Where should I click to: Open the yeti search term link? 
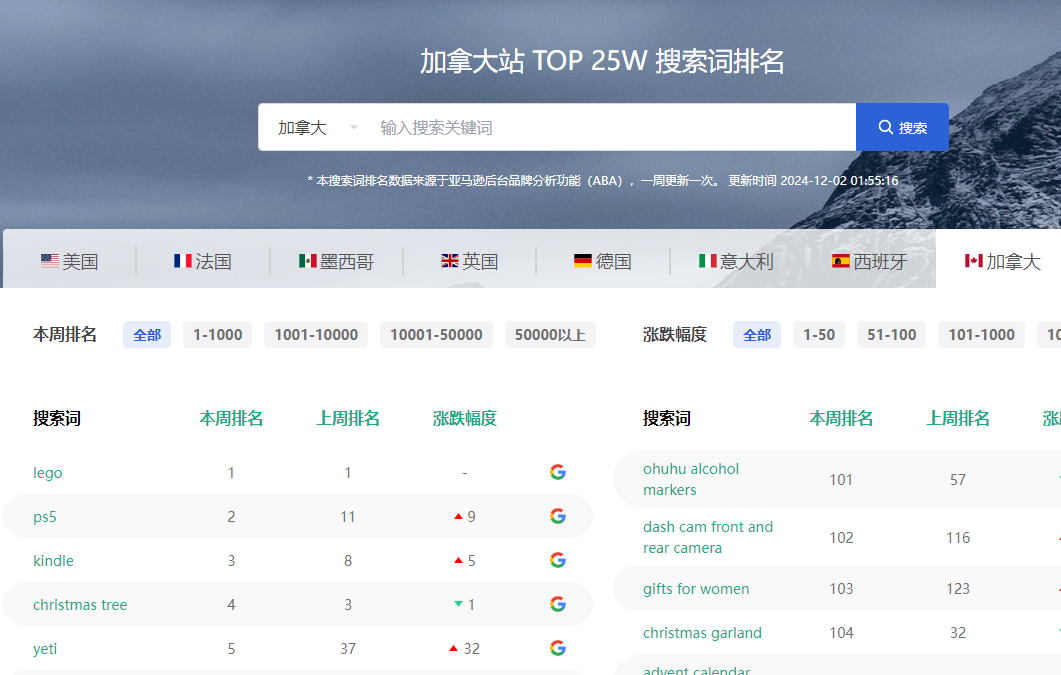[45, 649]
